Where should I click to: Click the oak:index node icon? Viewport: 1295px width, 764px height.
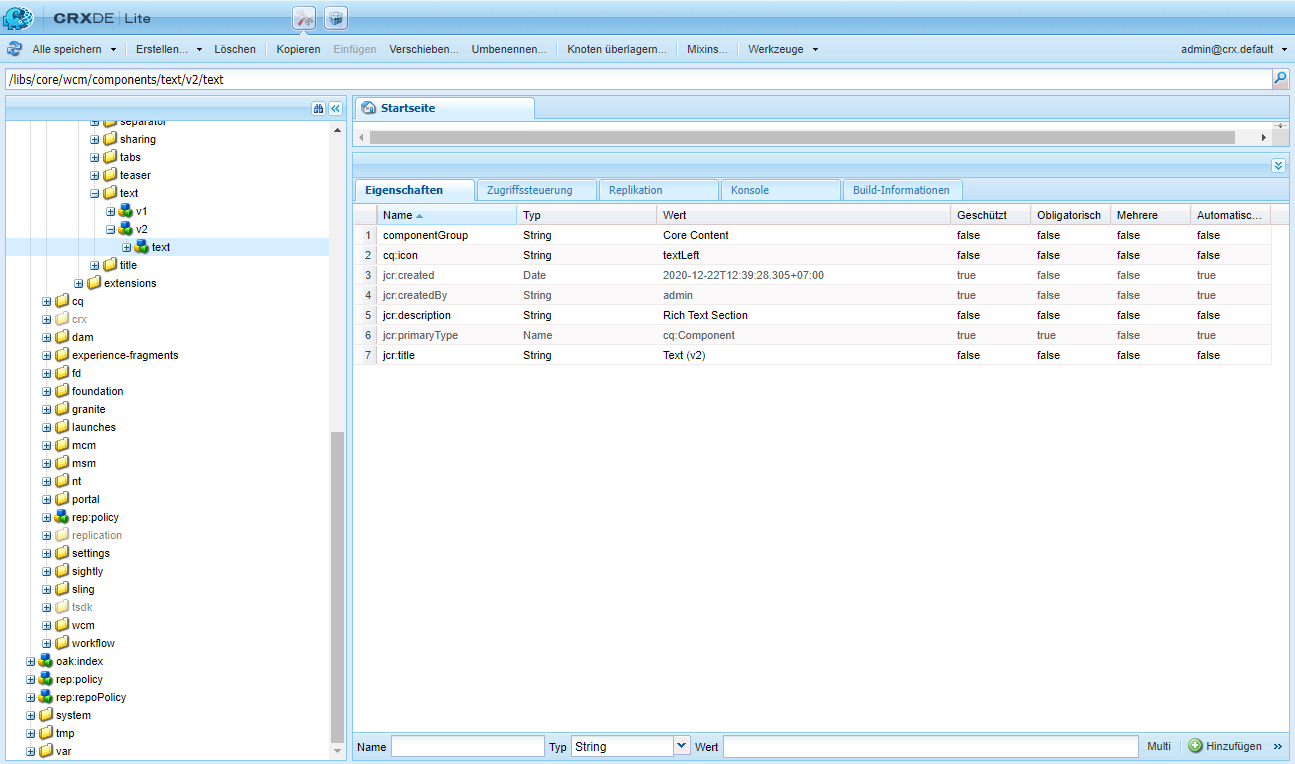pos(46,661)
